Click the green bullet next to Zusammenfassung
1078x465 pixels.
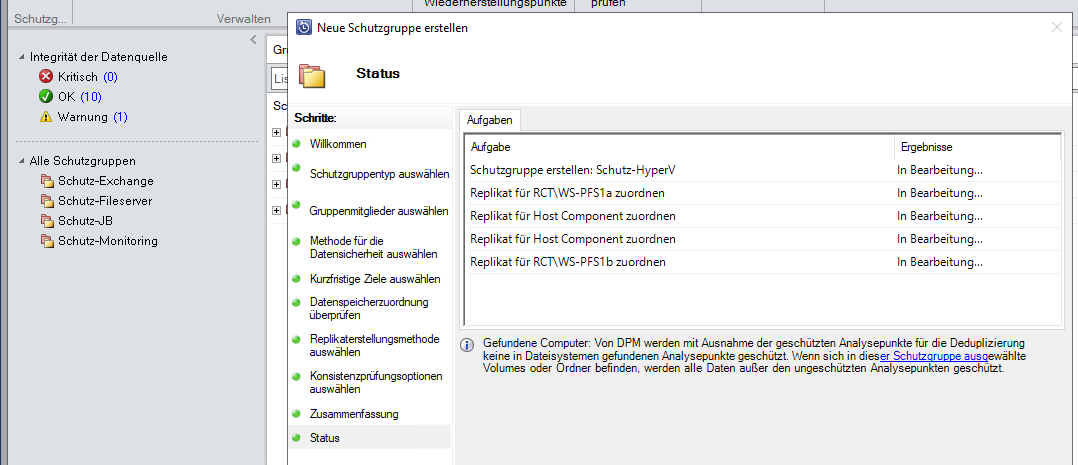(296, 413)
